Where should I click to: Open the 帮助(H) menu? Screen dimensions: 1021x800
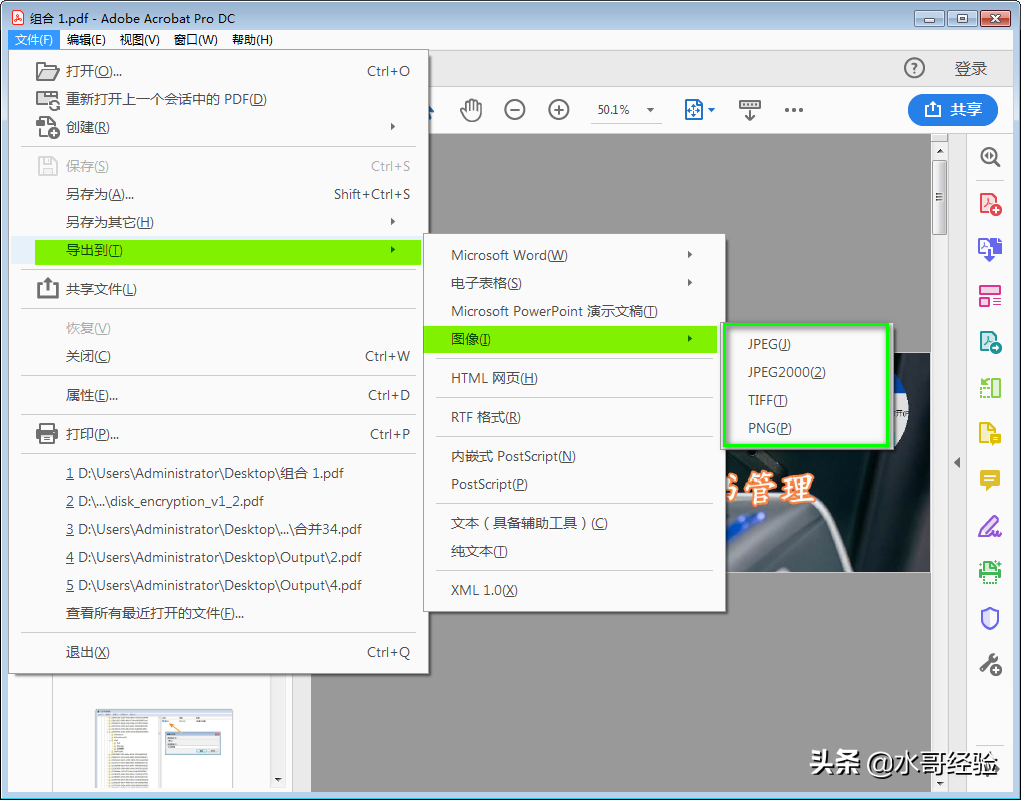coord(252,40)
